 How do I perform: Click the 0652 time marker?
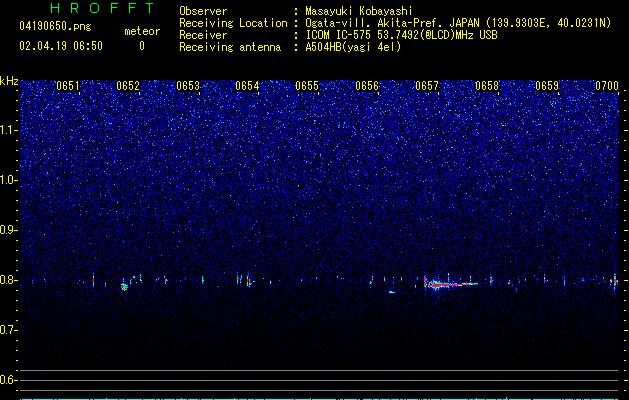(x=128, y=86)
